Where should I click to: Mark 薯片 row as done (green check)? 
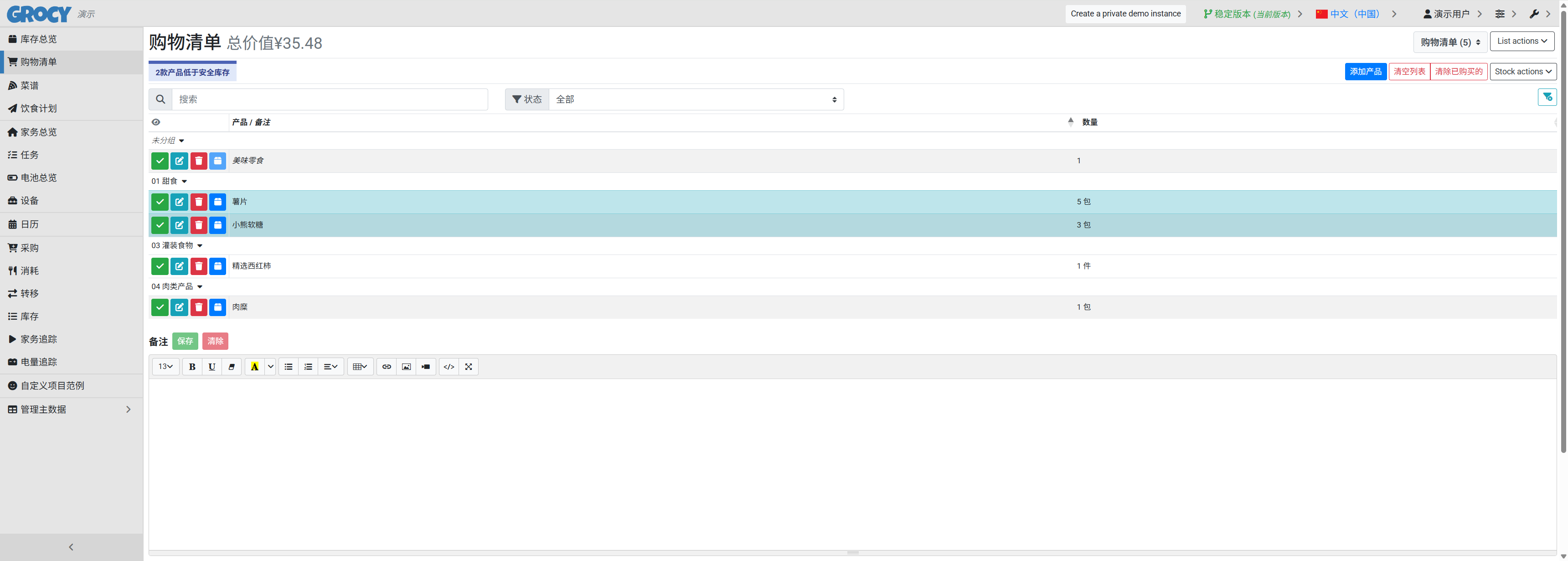160,202
